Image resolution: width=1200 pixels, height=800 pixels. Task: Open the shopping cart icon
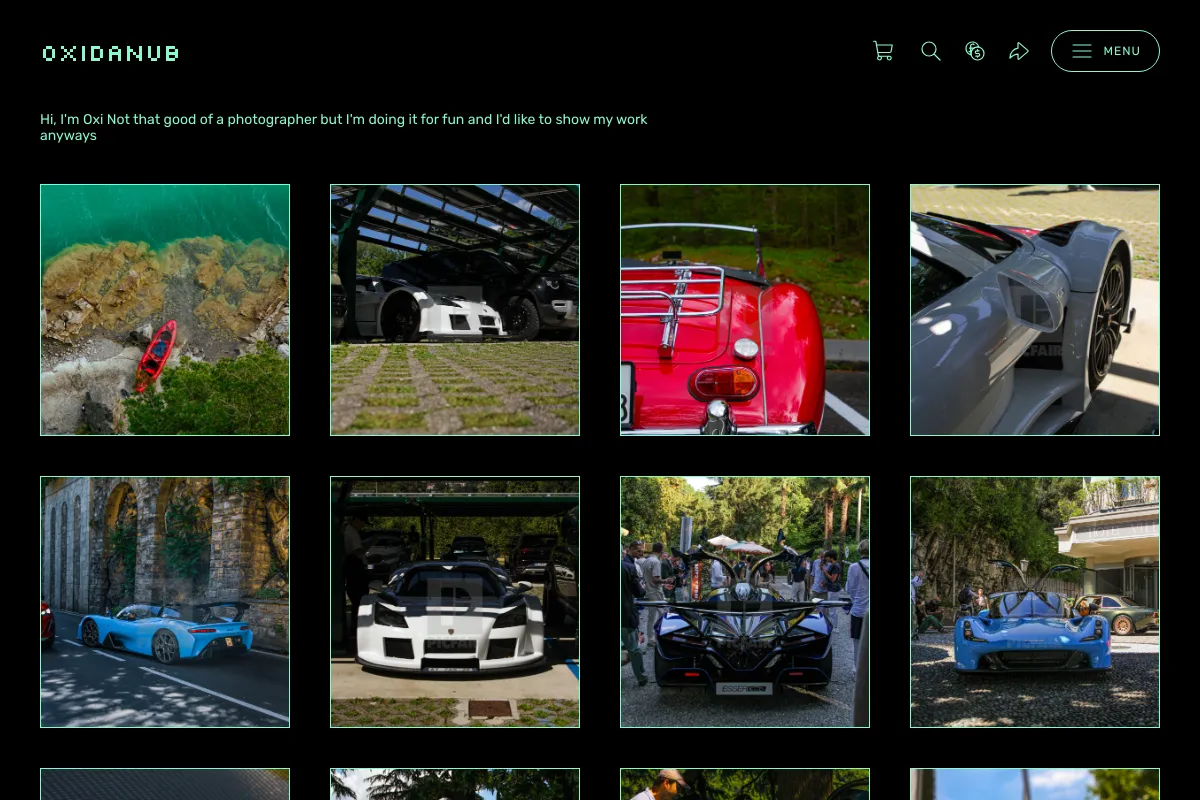[883, 51]
